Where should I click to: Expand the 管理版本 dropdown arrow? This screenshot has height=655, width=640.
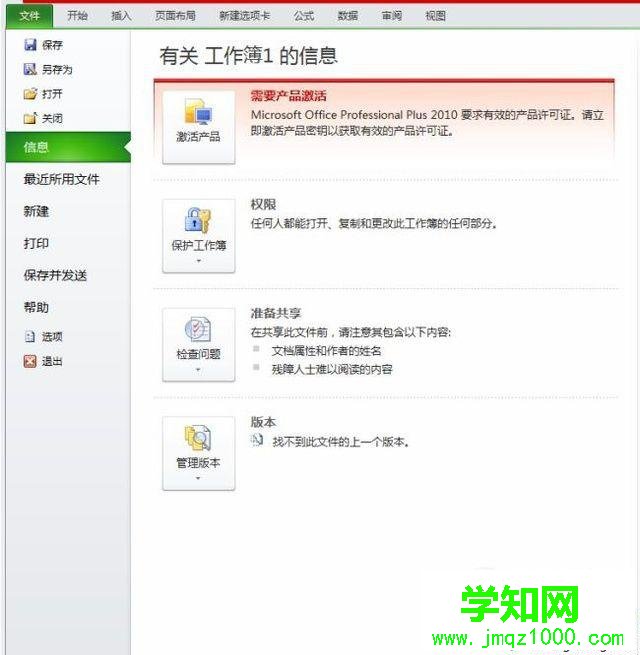(x=198, y=478)
